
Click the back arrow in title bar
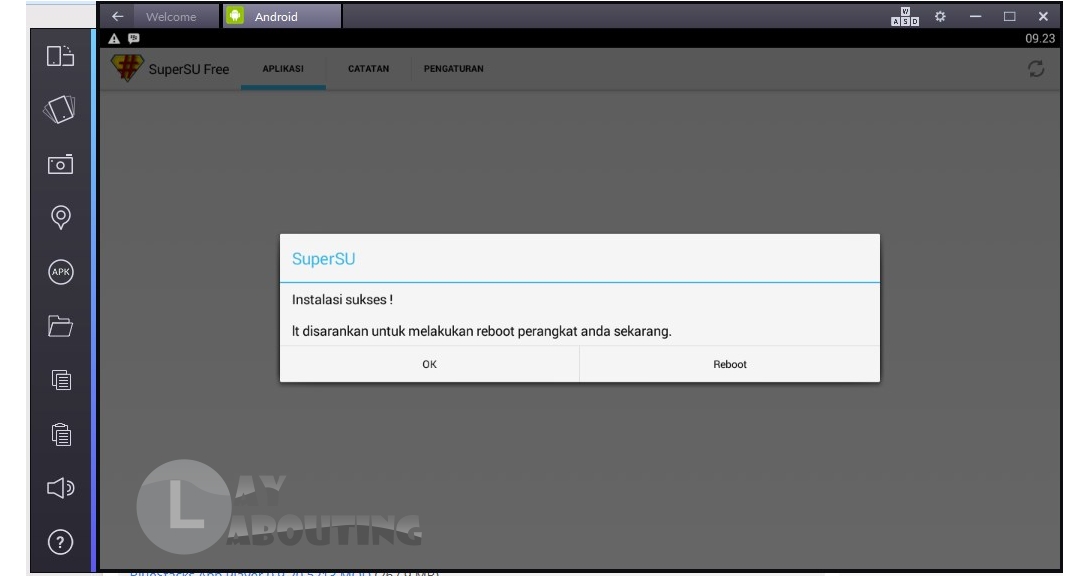(x=117, y=17)
